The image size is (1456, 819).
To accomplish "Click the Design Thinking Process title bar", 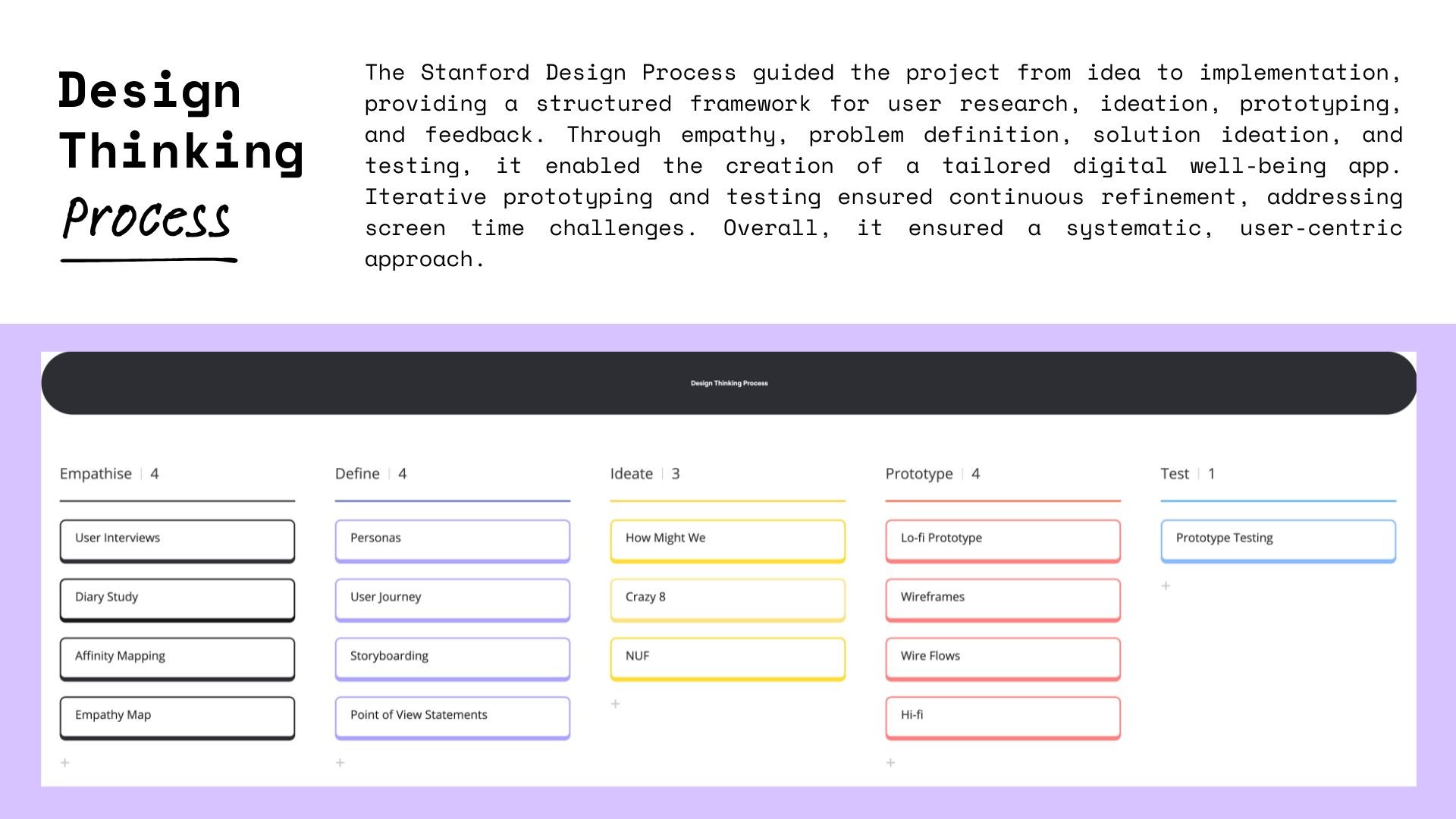I will coord(729,383).
